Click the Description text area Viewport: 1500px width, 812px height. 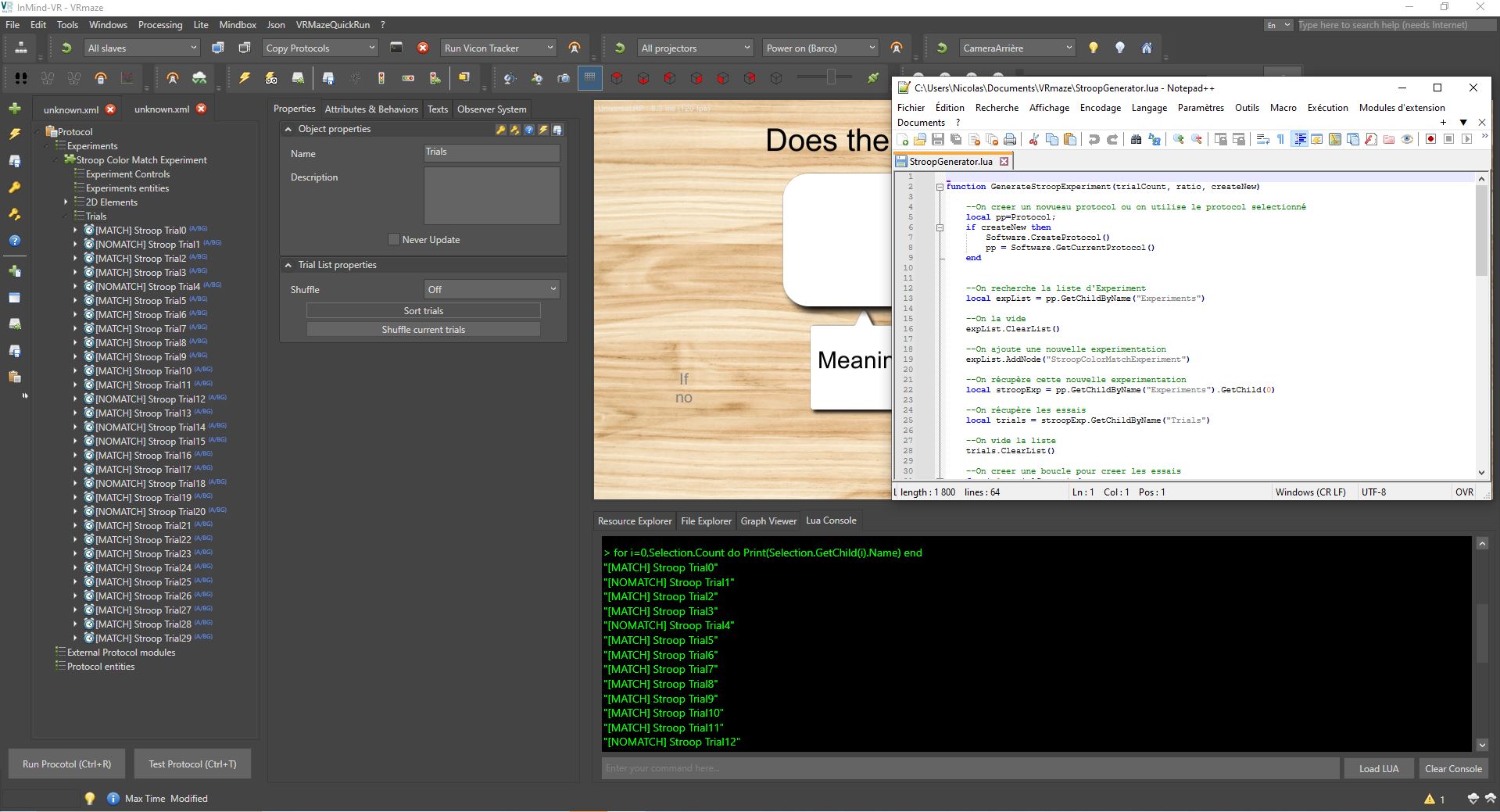[492, 195]
